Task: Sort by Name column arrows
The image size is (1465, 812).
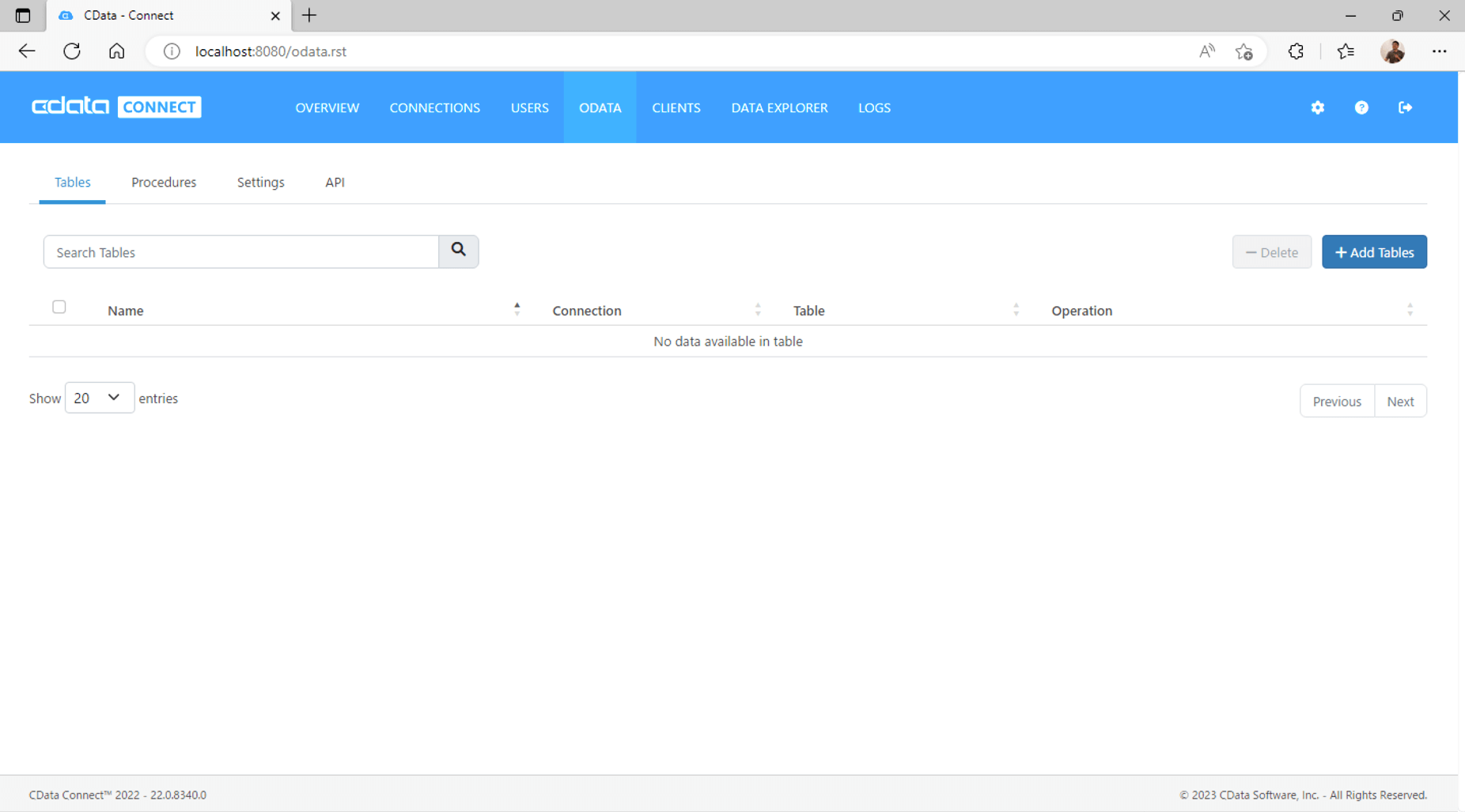Action: [x=517, y=309]
